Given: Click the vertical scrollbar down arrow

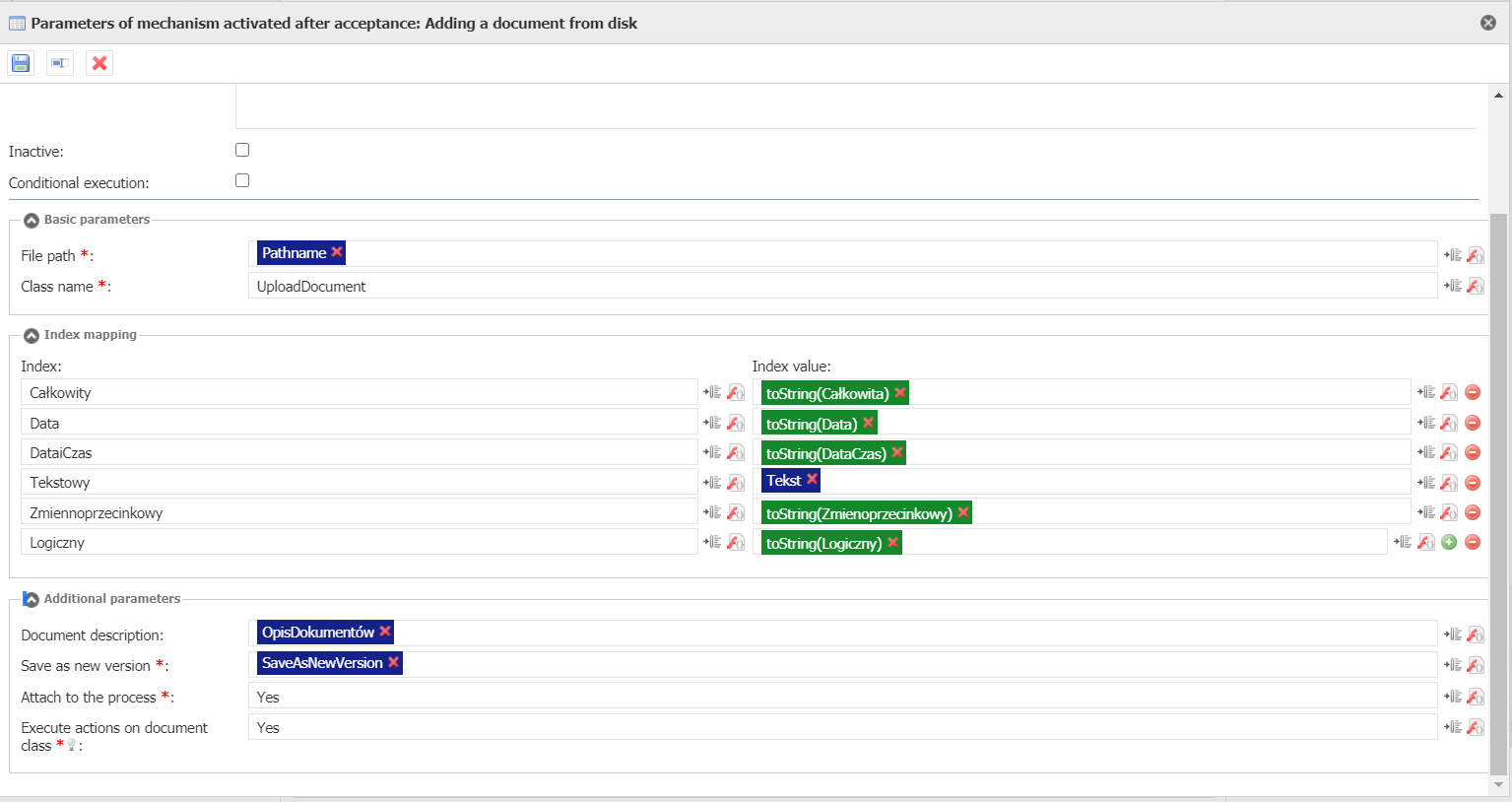Looking at the screenshot, I should coord(1499,785).
